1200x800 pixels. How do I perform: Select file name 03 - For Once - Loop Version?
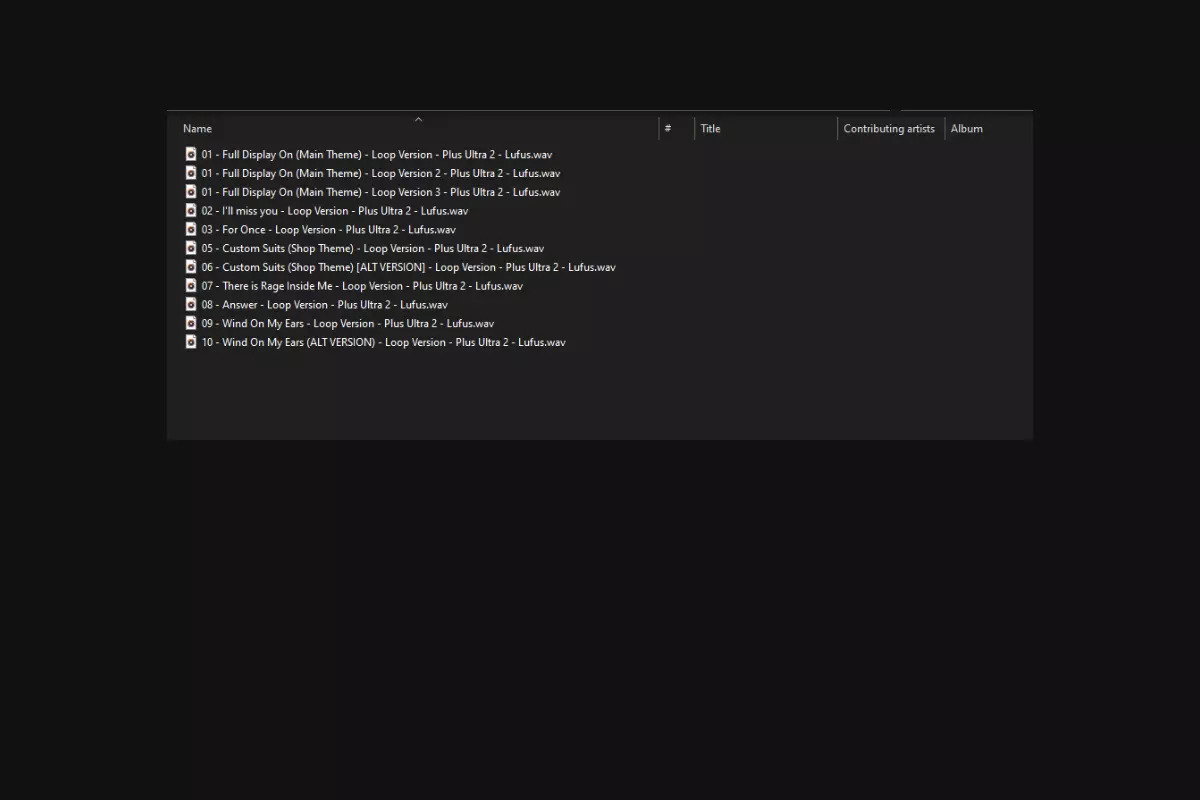click(328, 229)
